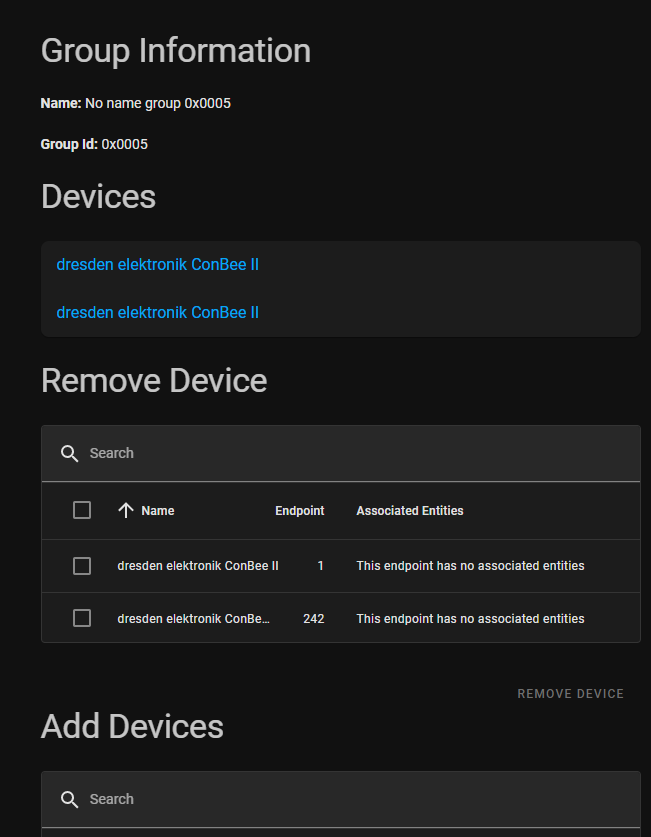
Task: Sort the table by the Name column header
Action: coord(158,511)
